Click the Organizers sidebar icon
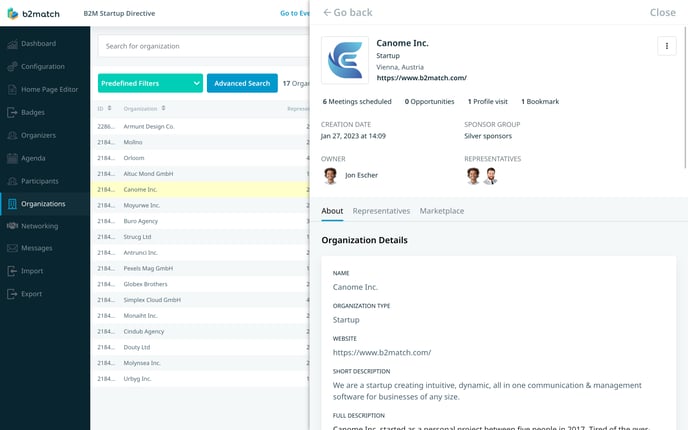This screenshot has width=688, height=430. (x=12, y=136)
